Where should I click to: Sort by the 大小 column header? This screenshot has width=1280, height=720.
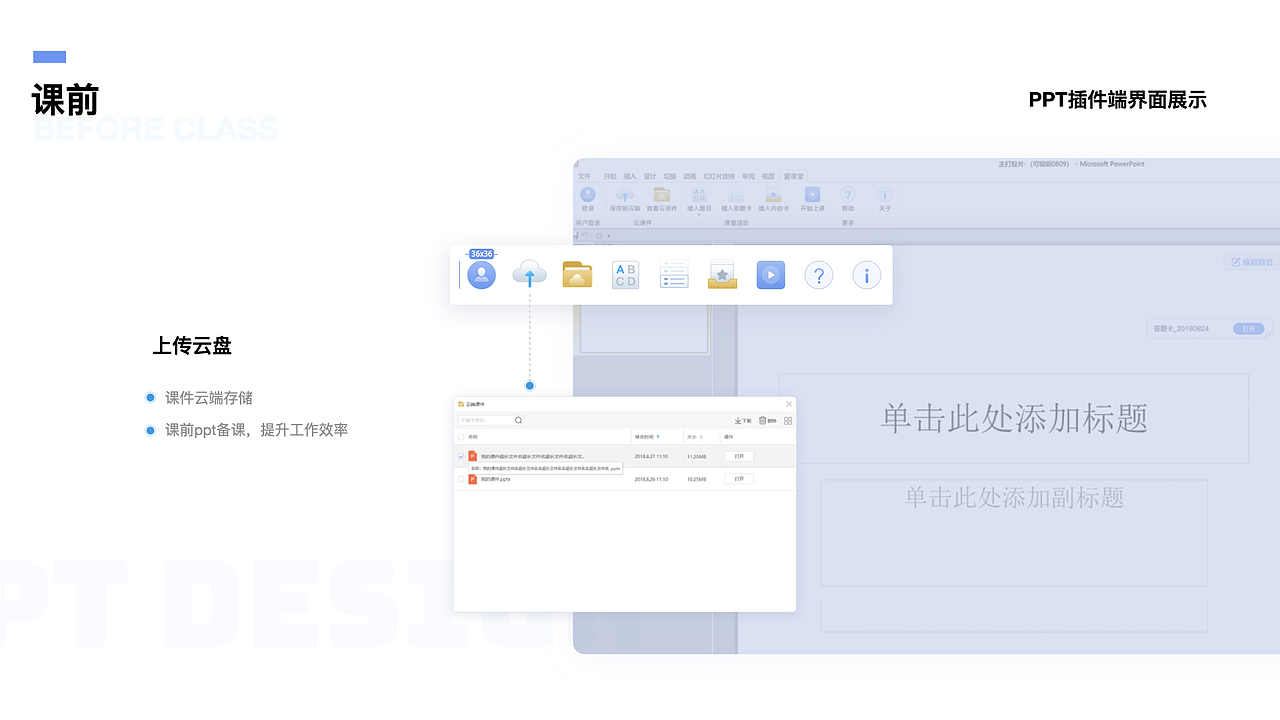(695, 437)
